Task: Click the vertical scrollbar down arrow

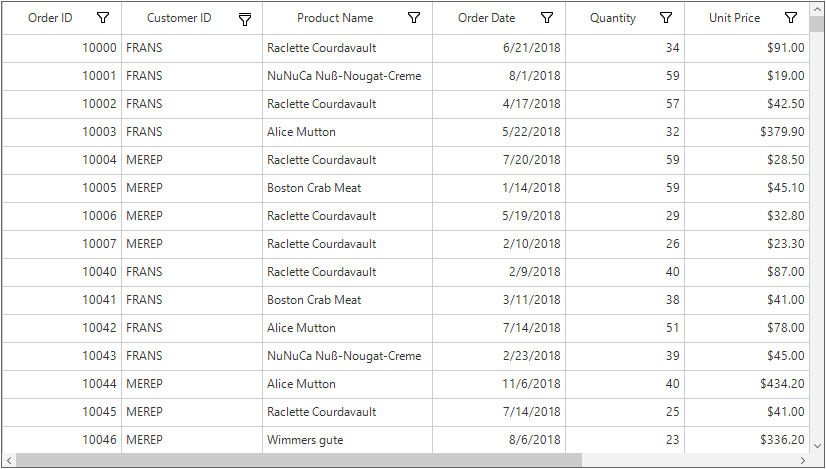Action: (817, 445)
